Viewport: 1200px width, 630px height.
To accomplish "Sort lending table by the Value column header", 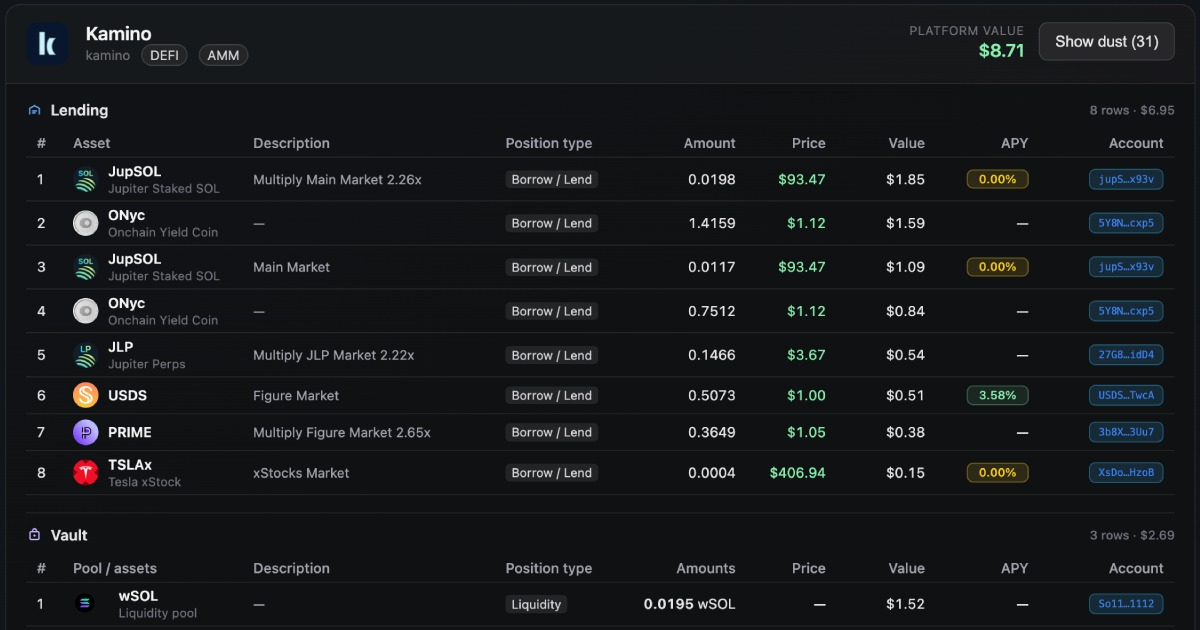I will (x=906, y=143).
